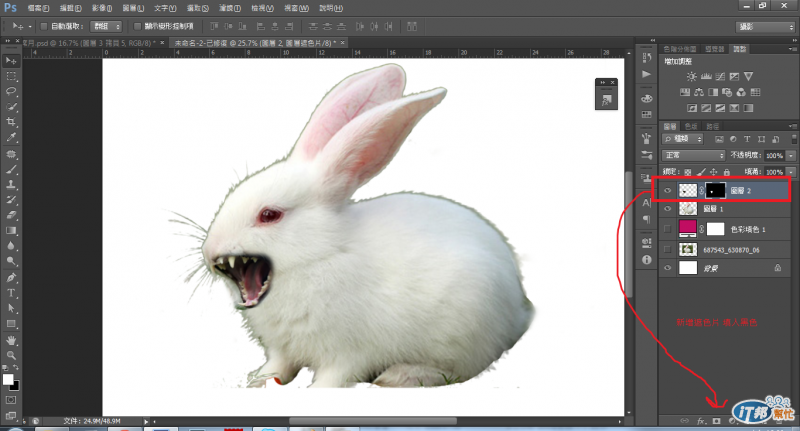Select the Hand tool
This screenshot has height=431, width=800.
(12, 339)
